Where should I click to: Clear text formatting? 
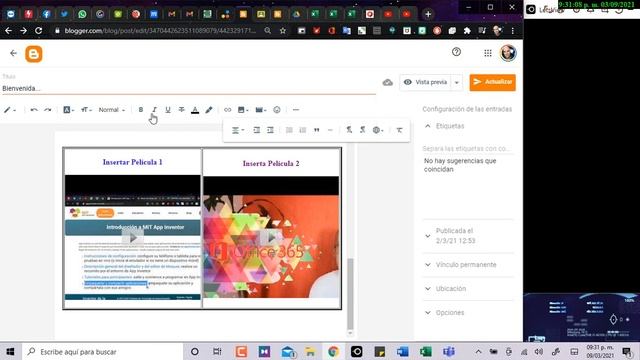click(x=399, y=130)
